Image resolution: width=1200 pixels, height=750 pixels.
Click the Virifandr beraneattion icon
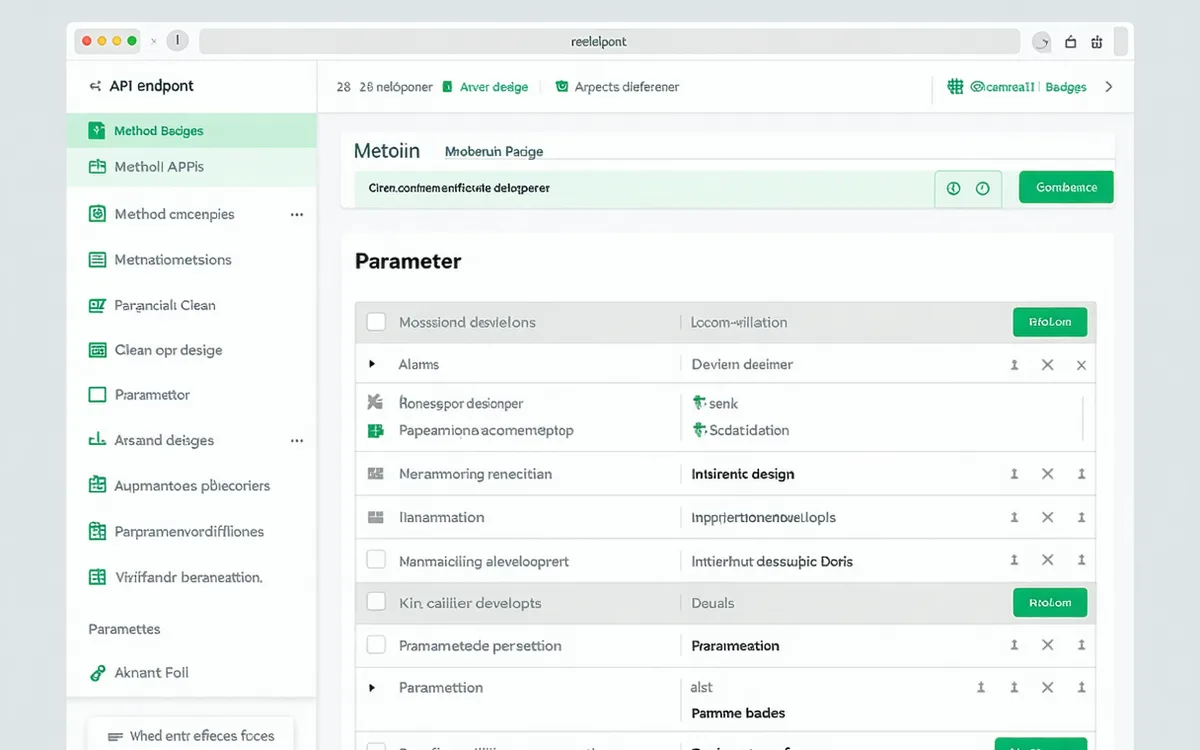pos(97,577)
